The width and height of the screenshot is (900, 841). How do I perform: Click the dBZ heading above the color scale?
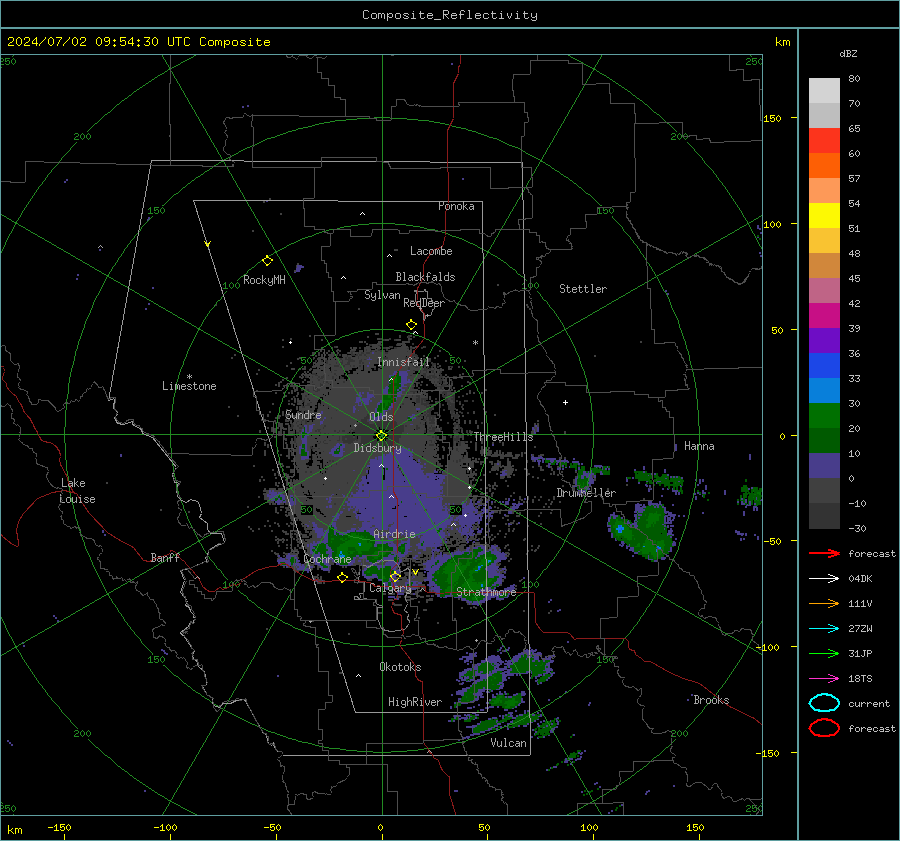(x=848, y=53)
